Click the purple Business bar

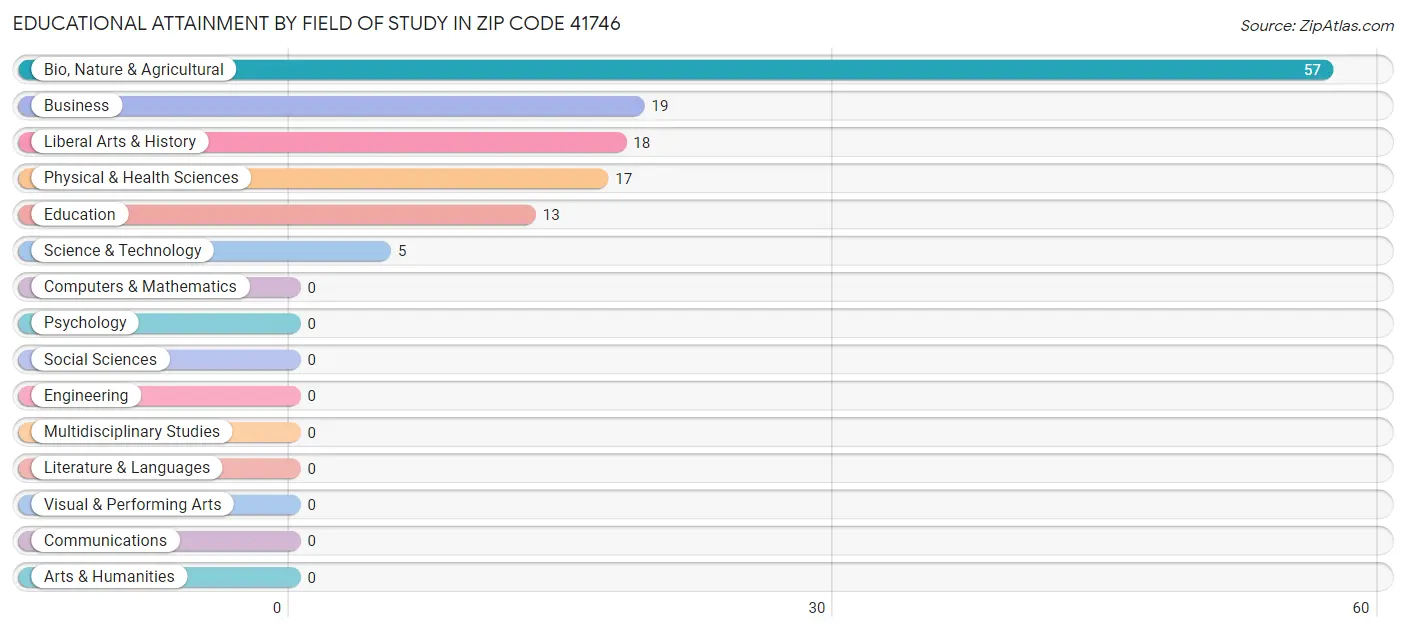click(x=331, y=106)
